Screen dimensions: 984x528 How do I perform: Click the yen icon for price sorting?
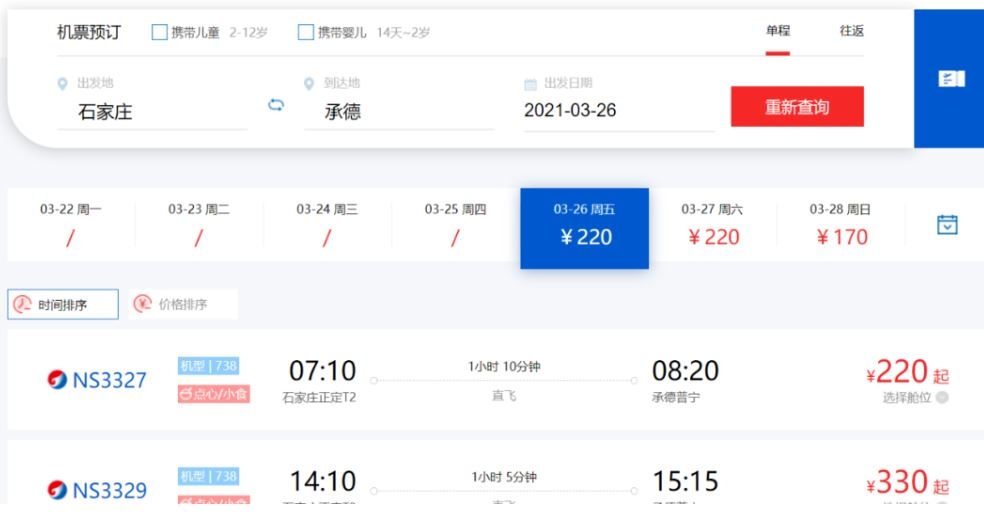(142, 305)
